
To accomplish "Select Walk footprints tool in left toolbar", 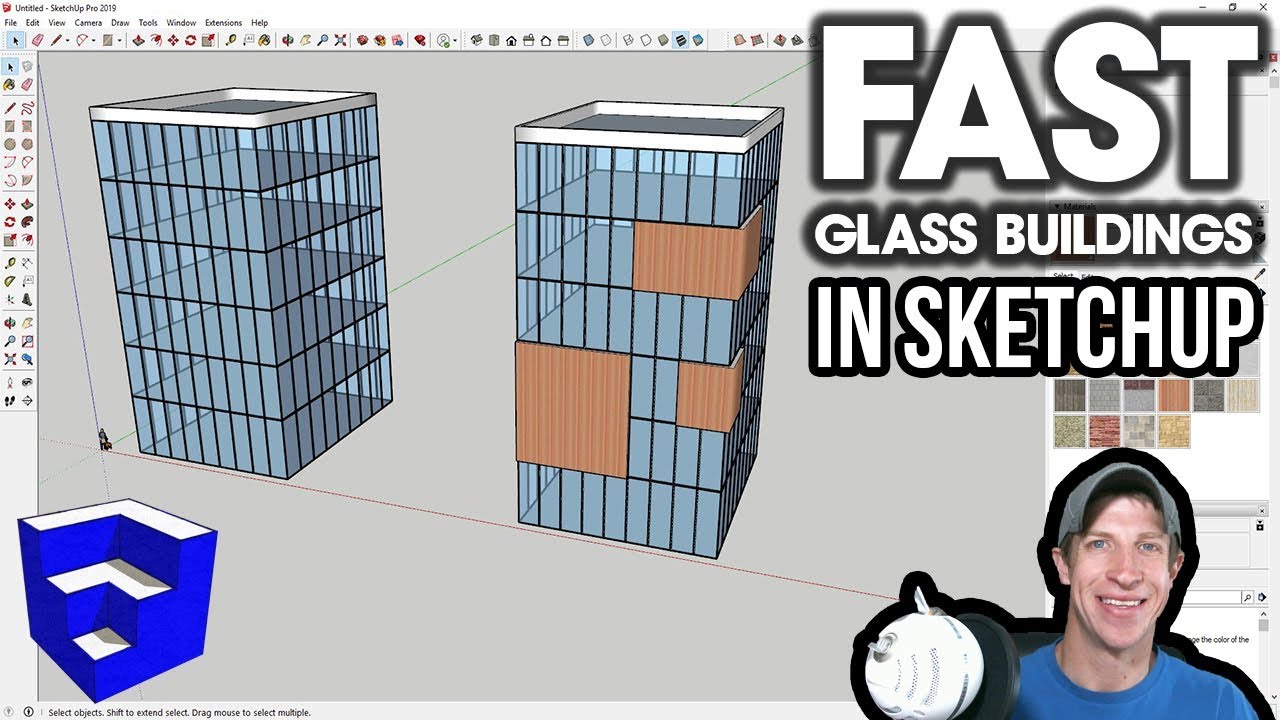I will [x=10, y=402].
